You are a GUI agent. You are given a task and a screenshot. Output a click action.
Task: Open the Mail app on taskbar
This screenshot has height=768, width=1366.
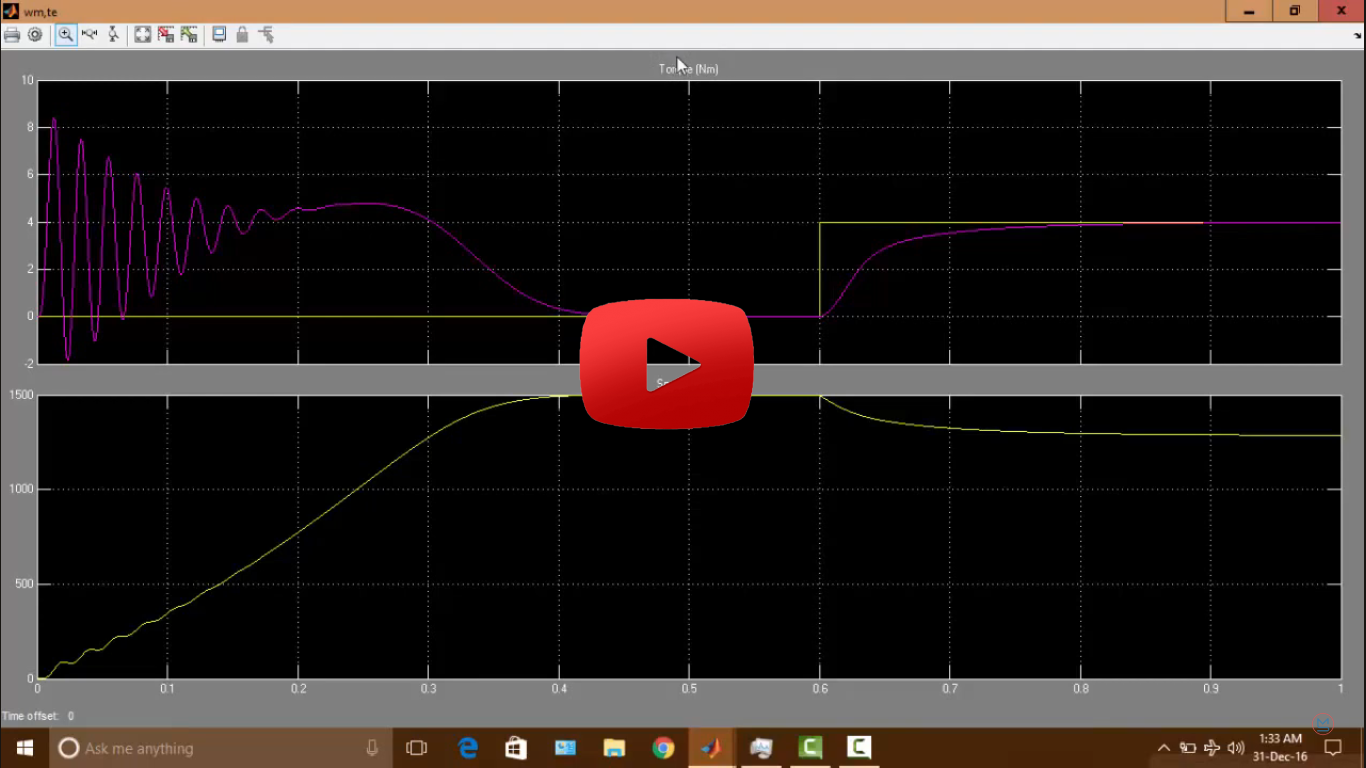pos(565,748)
